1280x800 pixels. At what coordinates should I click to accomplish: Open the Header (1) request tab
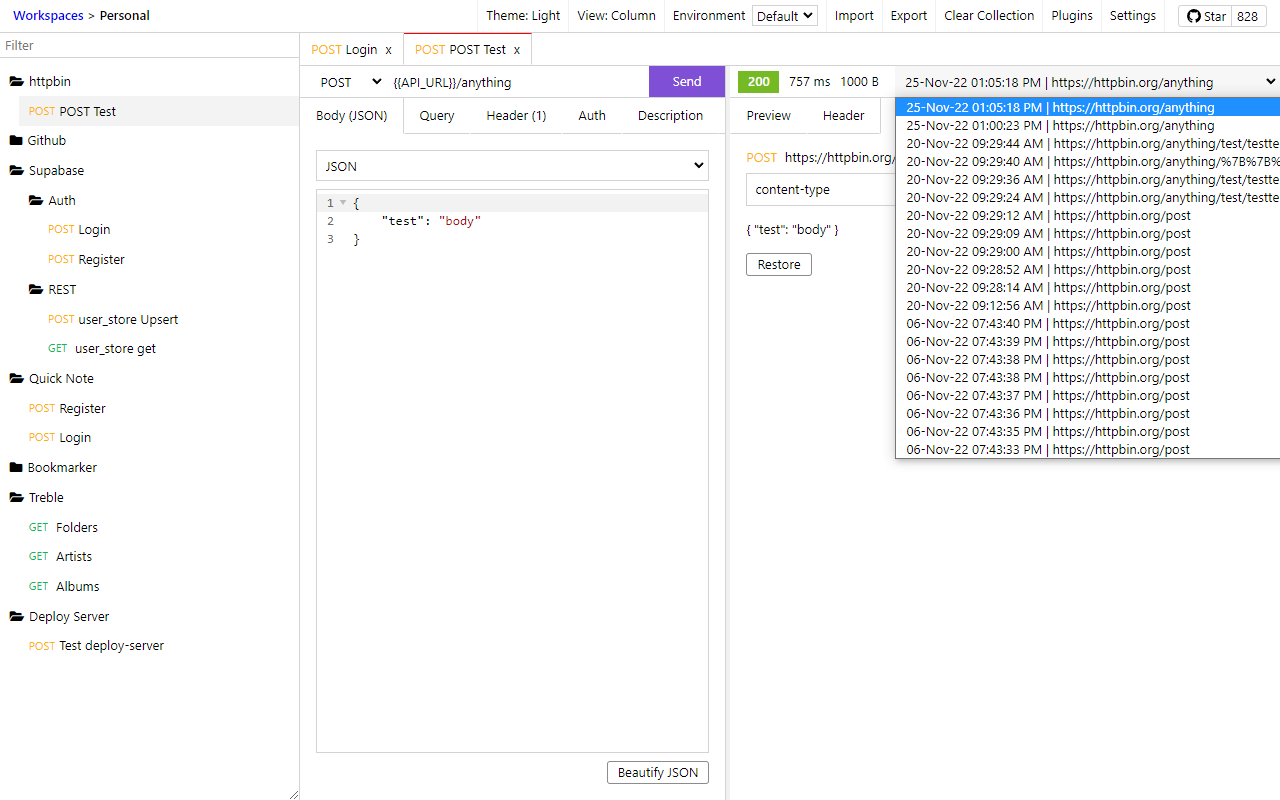pos(516,116)
